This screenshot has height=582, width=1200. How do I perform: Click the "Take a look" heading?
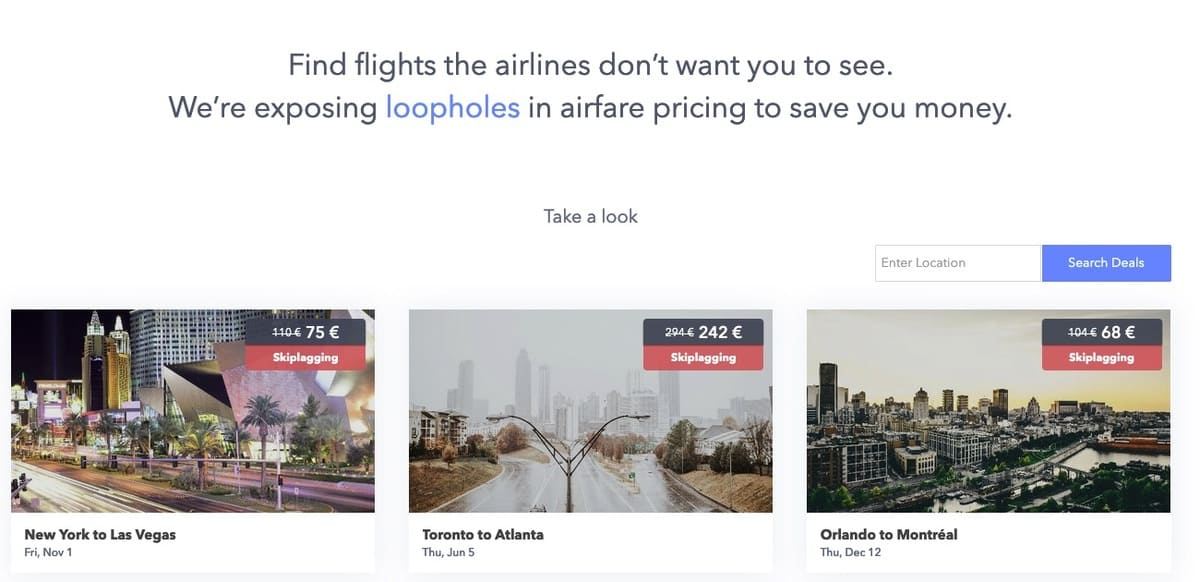pyautogui.click(x=590, y=216)
